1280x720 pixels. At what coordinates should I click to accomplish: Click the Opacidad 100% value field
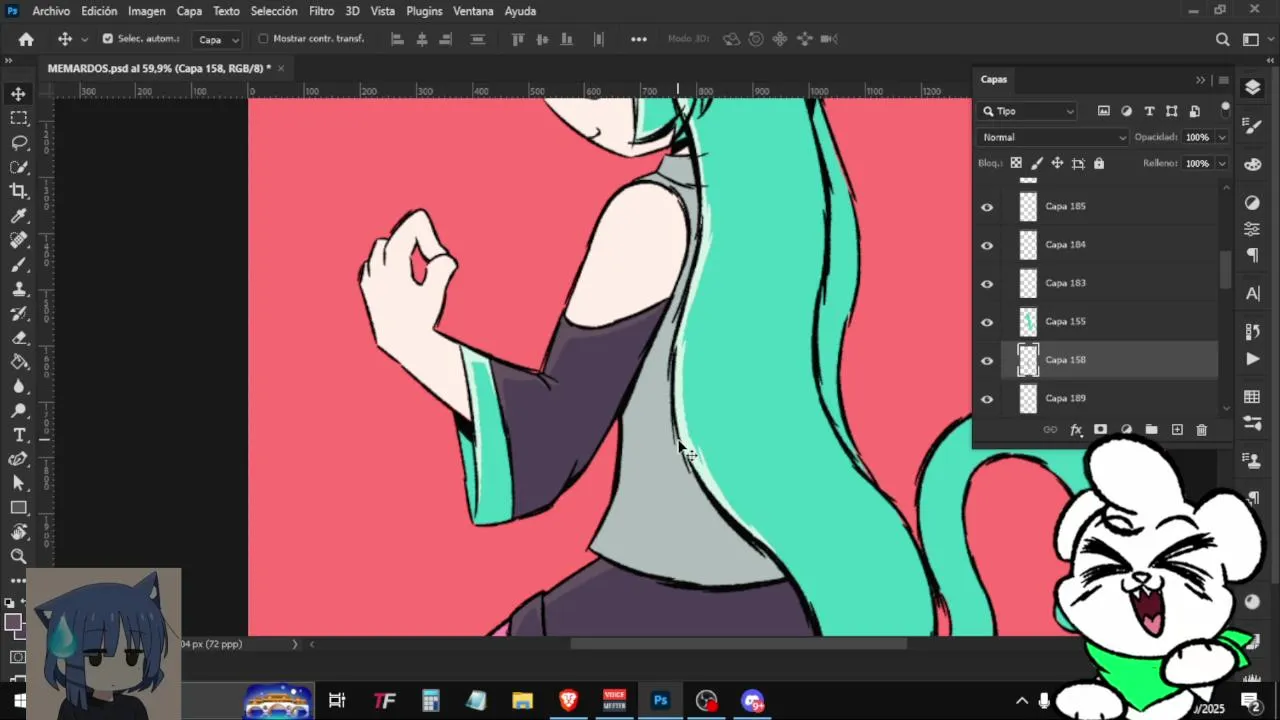[1197, 137]
